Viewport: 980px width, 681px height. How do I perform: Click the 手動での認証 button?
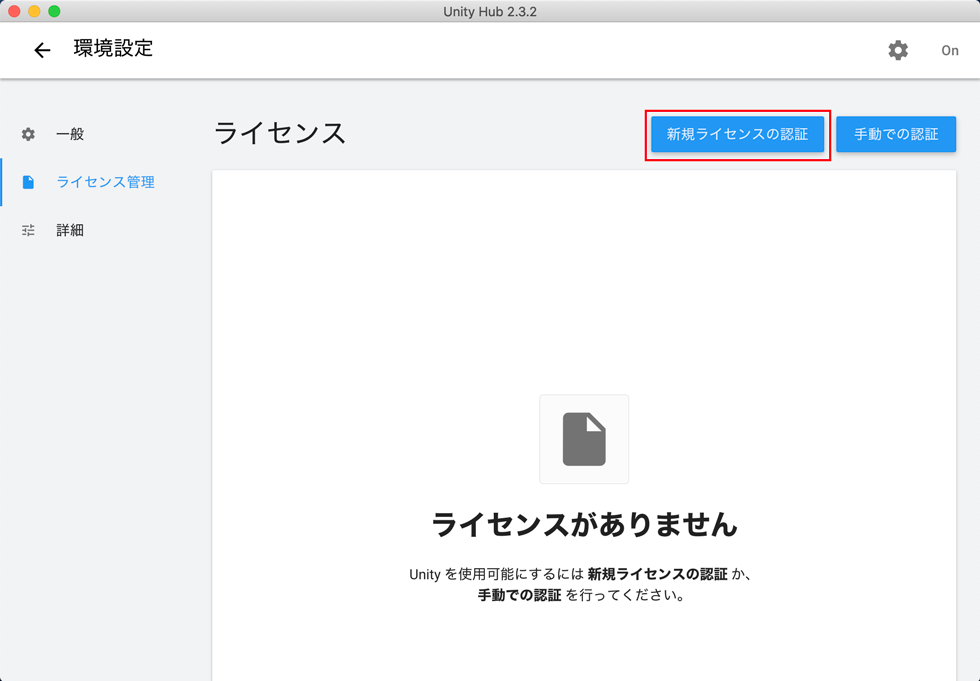coord(896,134)
